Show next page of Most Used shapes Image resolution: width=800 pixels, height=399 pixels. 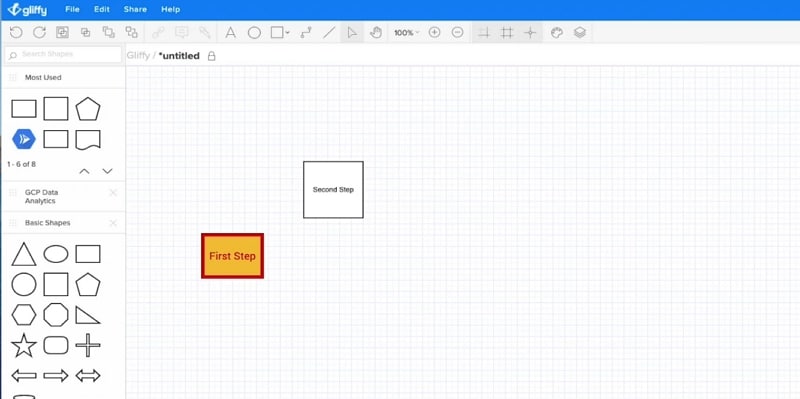tap(107, 171)
